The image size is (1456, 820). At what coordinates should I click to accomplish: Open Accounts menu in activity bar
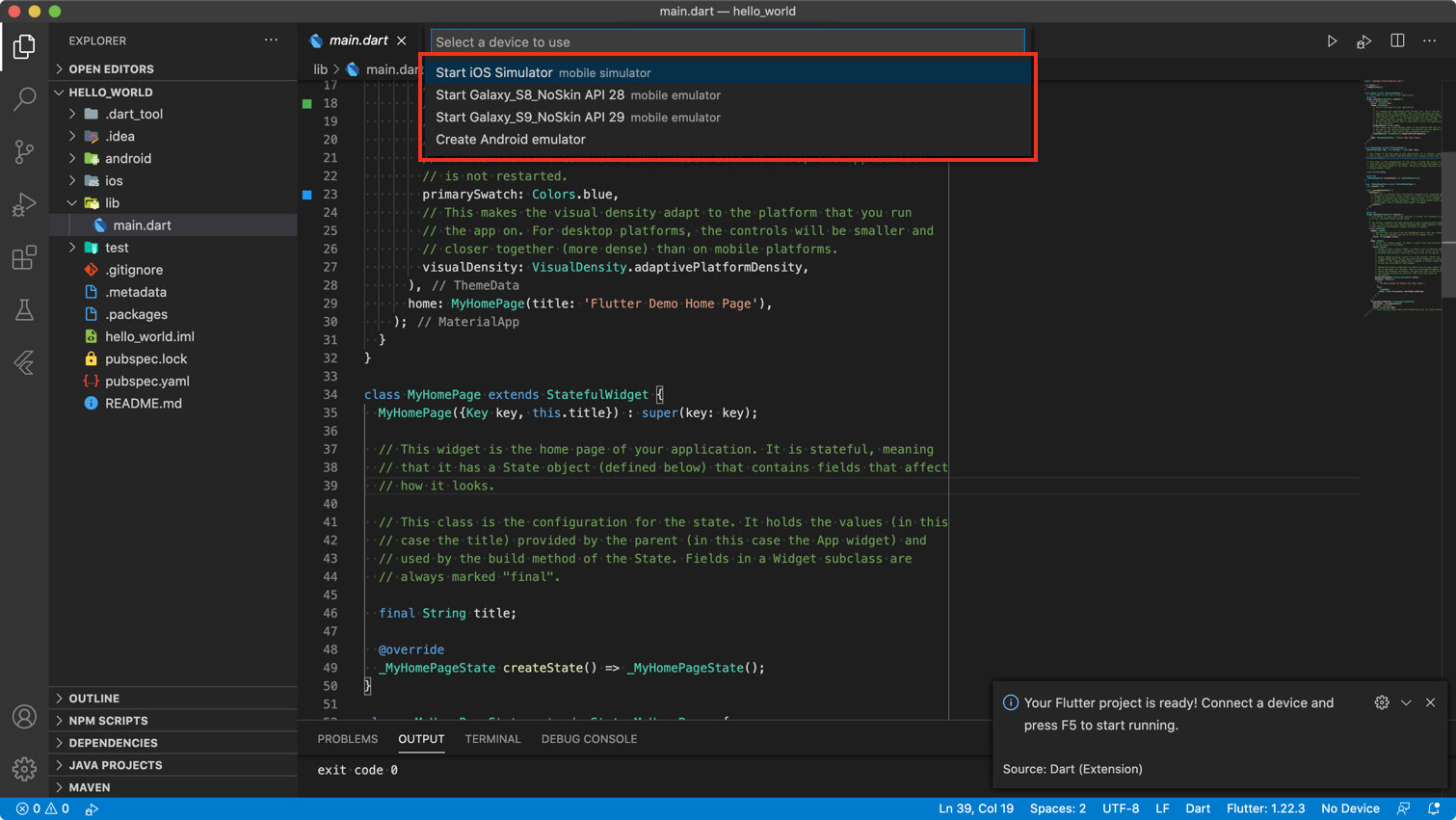pos(24,717)
